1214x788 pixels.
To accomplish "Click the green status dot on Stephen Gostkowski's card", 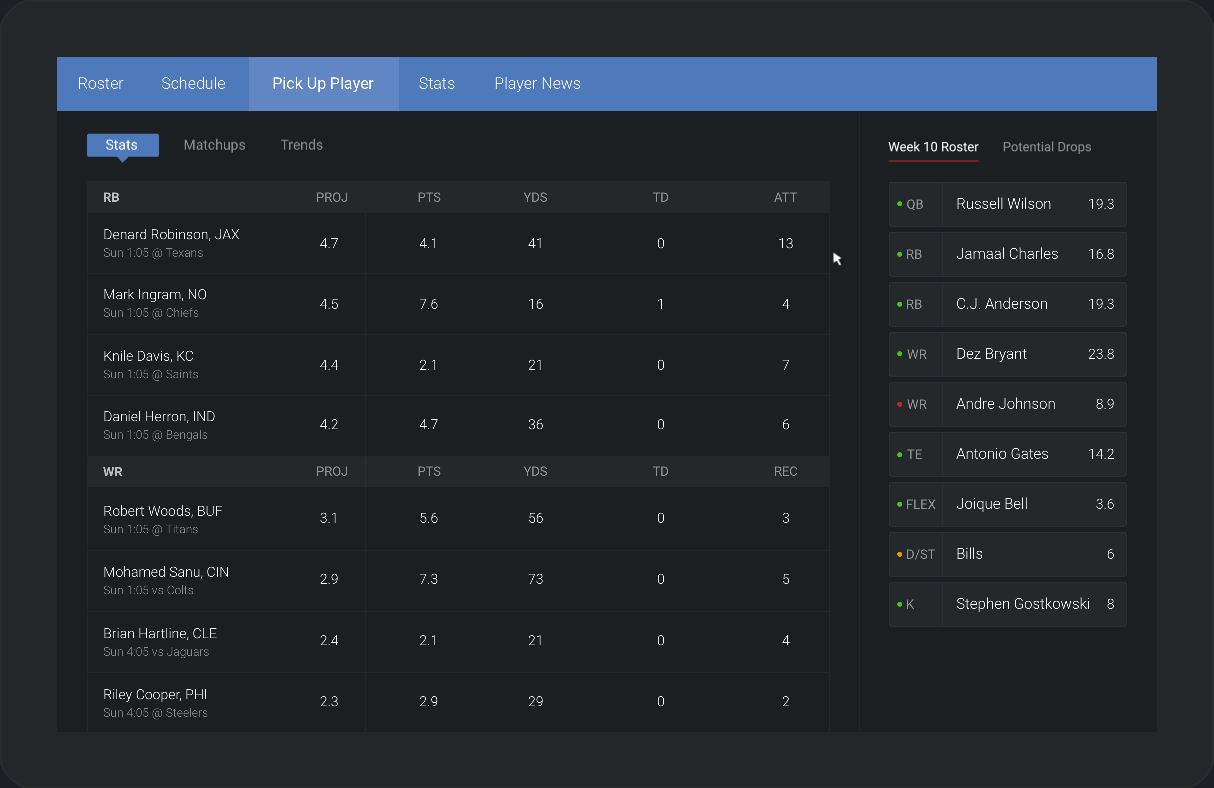I will [x=899, y=604].
